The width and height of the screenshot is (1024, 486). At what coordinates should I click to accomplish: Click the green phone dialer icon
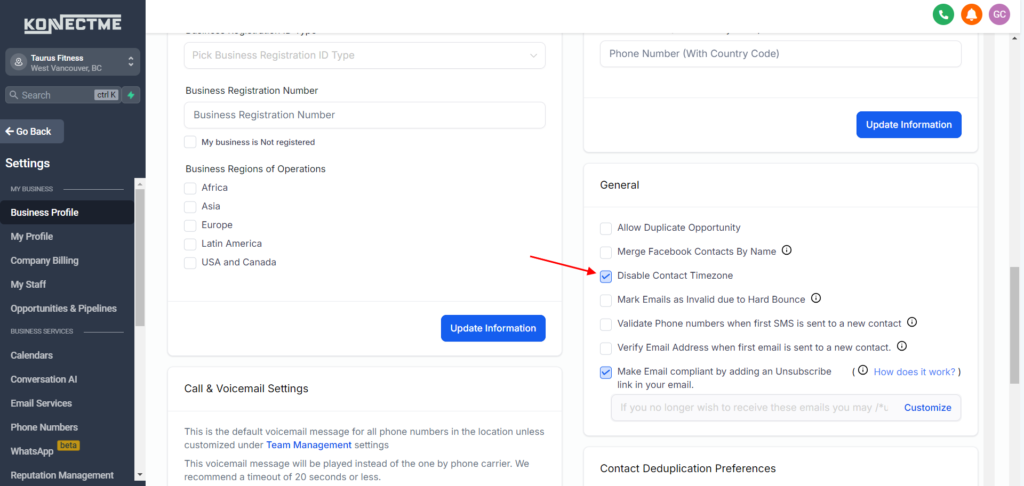(x=943, y=14)
